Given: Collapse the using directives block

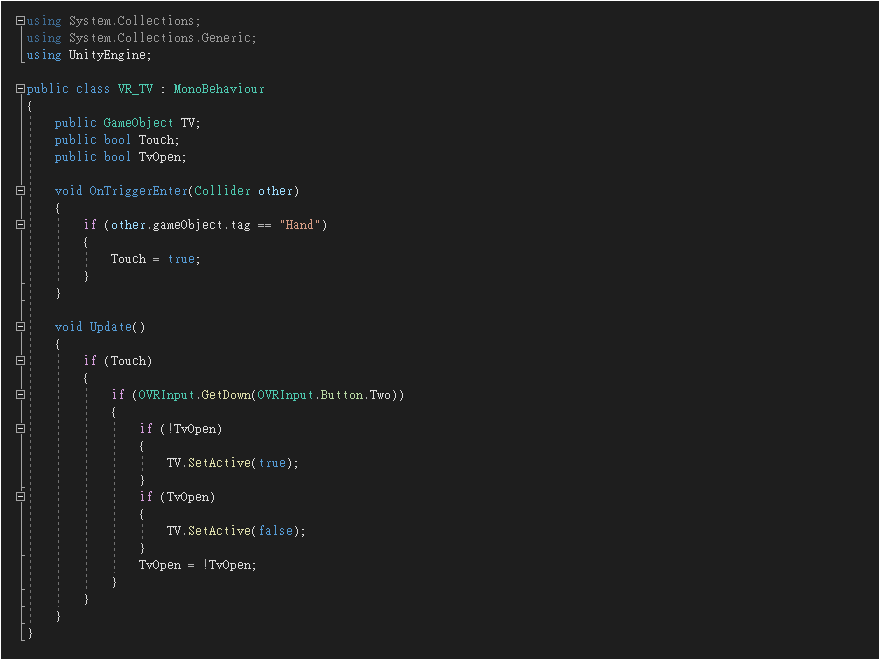Looking at the screenshot, I should click(20, 21).
